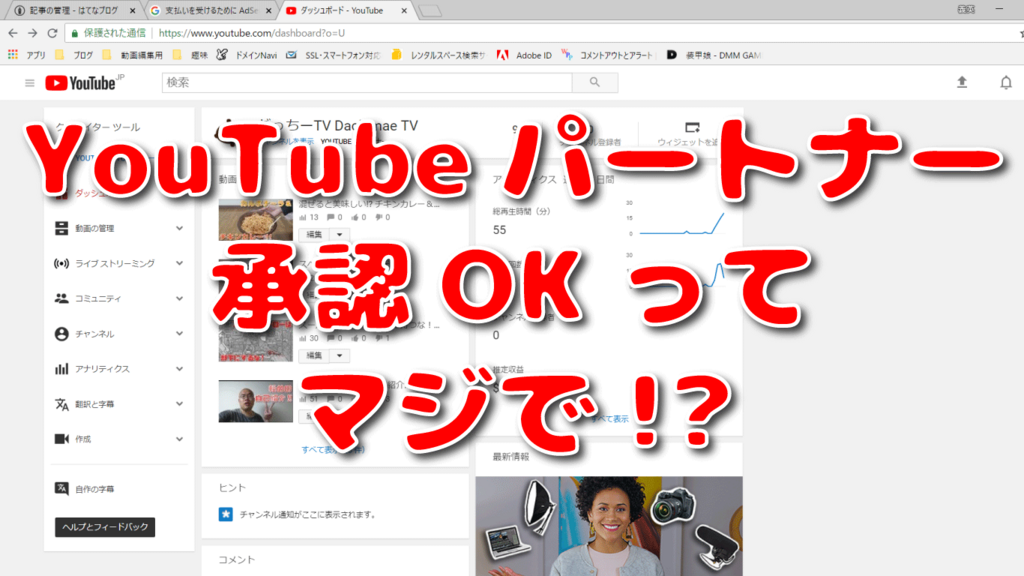Click the browser back arrow
This screenshot has width=1024, height=576.
(x=13, y=33)
